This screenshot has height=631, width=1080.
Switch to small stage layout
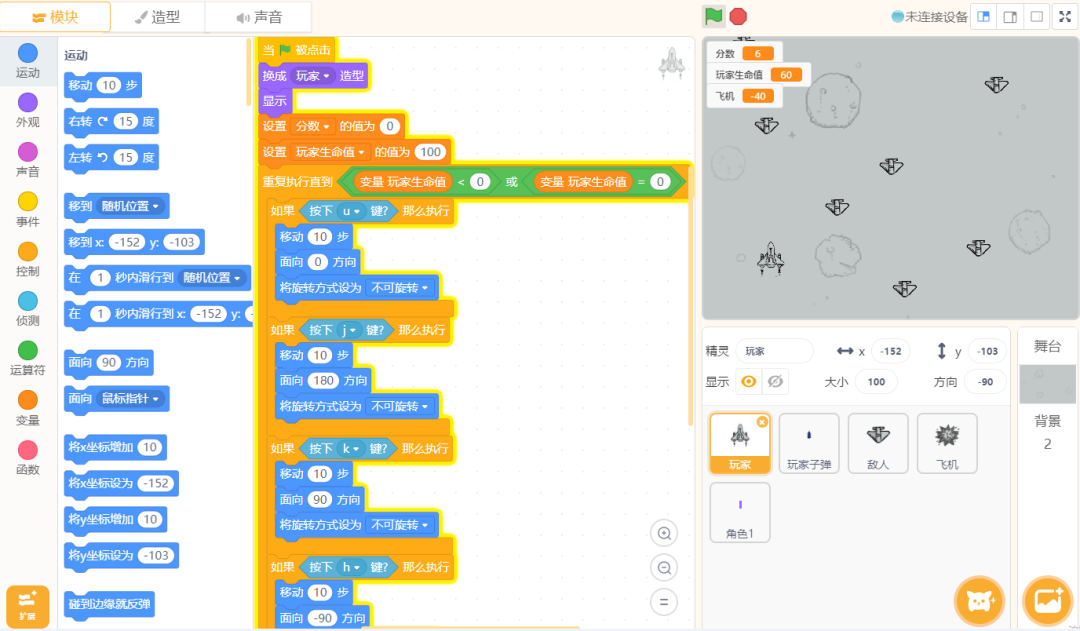pos(984,17)
